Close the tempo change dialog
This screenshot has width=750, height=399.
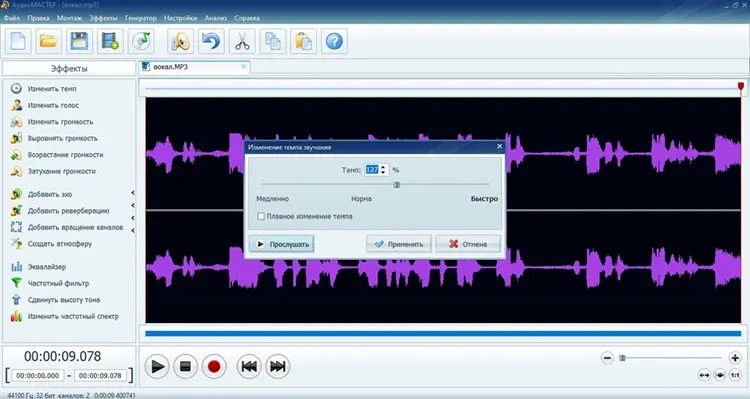point(499,146)
